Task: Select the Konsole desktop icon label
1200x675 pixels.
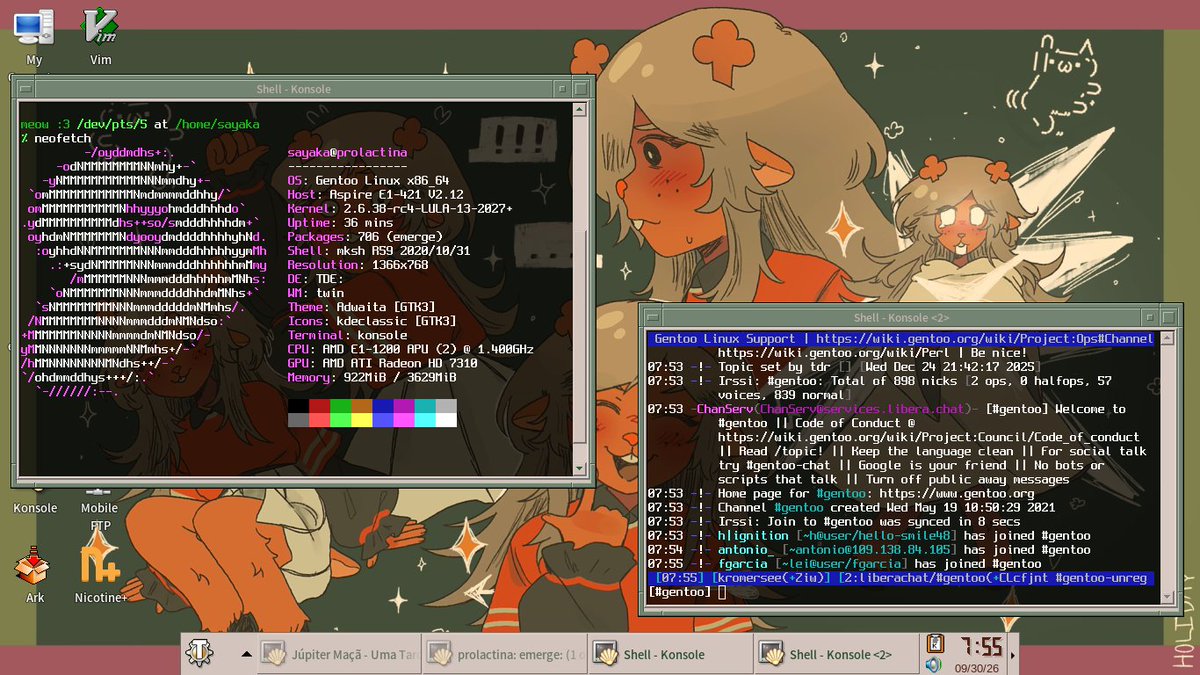Action: click(x=35, y=508)
